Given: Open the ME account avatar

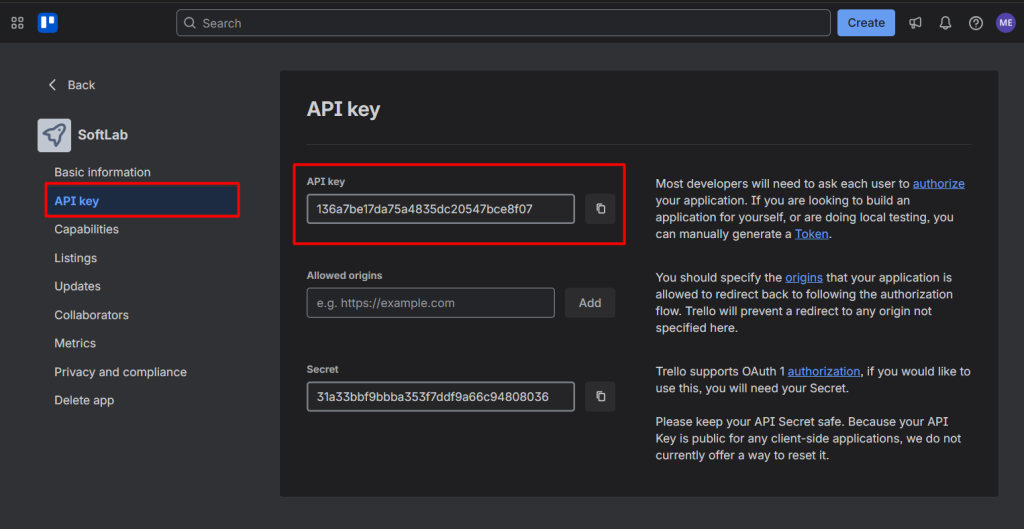Looking at the screenshot, I should click(x=1005, y=23).
